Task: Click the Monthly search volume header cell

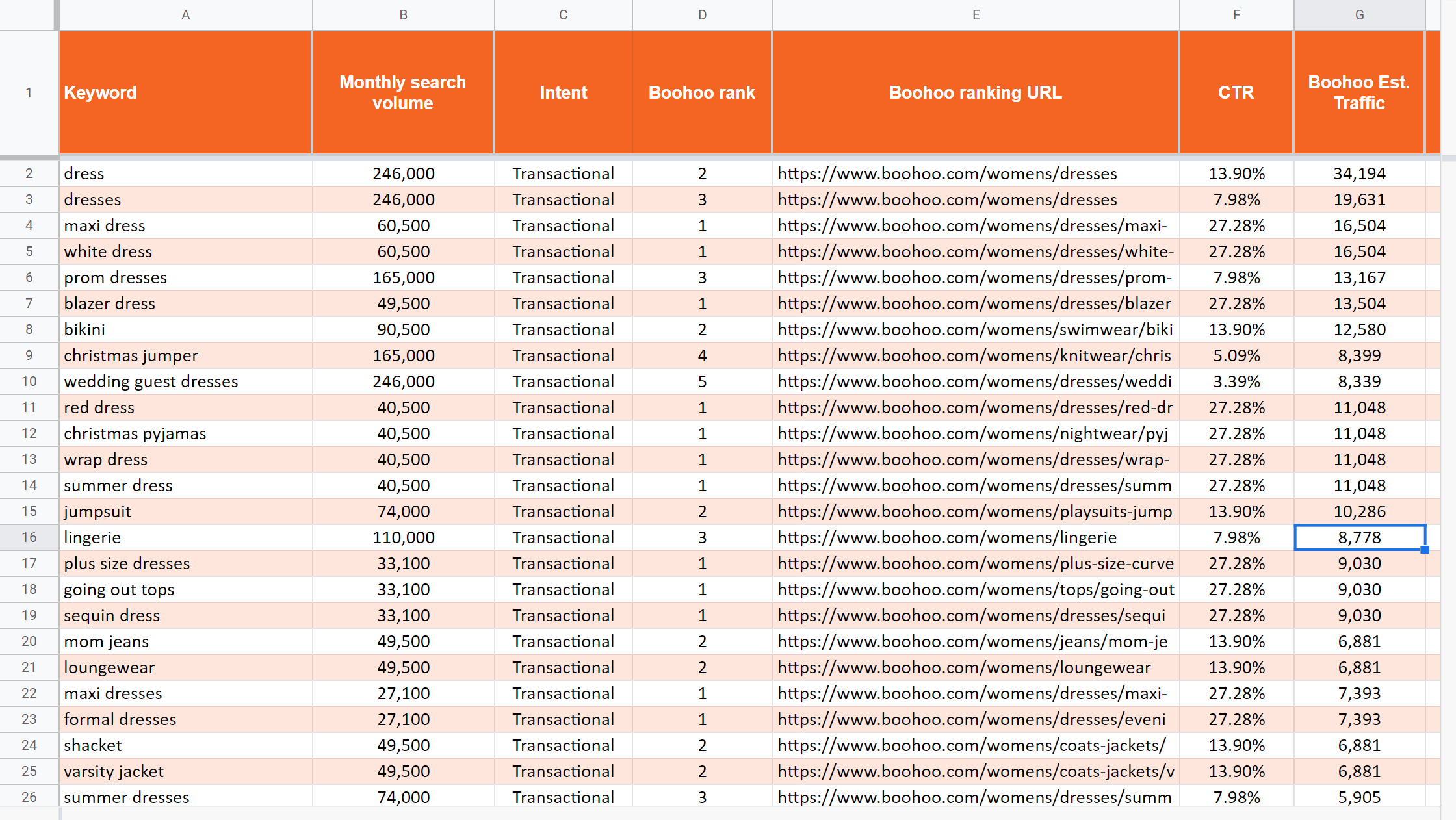Action: pyautogui.click(x=403, y=92)
